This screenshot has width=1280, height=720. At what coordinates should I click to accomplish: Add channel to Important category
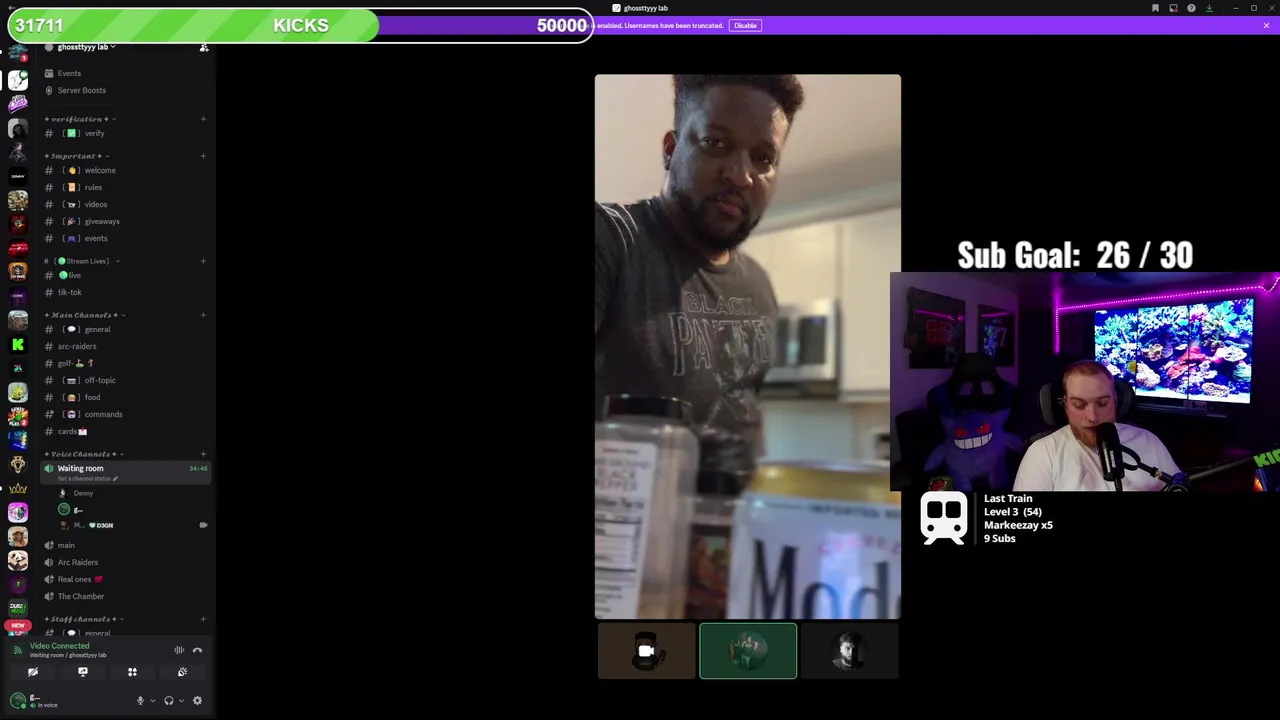(203, 156)
